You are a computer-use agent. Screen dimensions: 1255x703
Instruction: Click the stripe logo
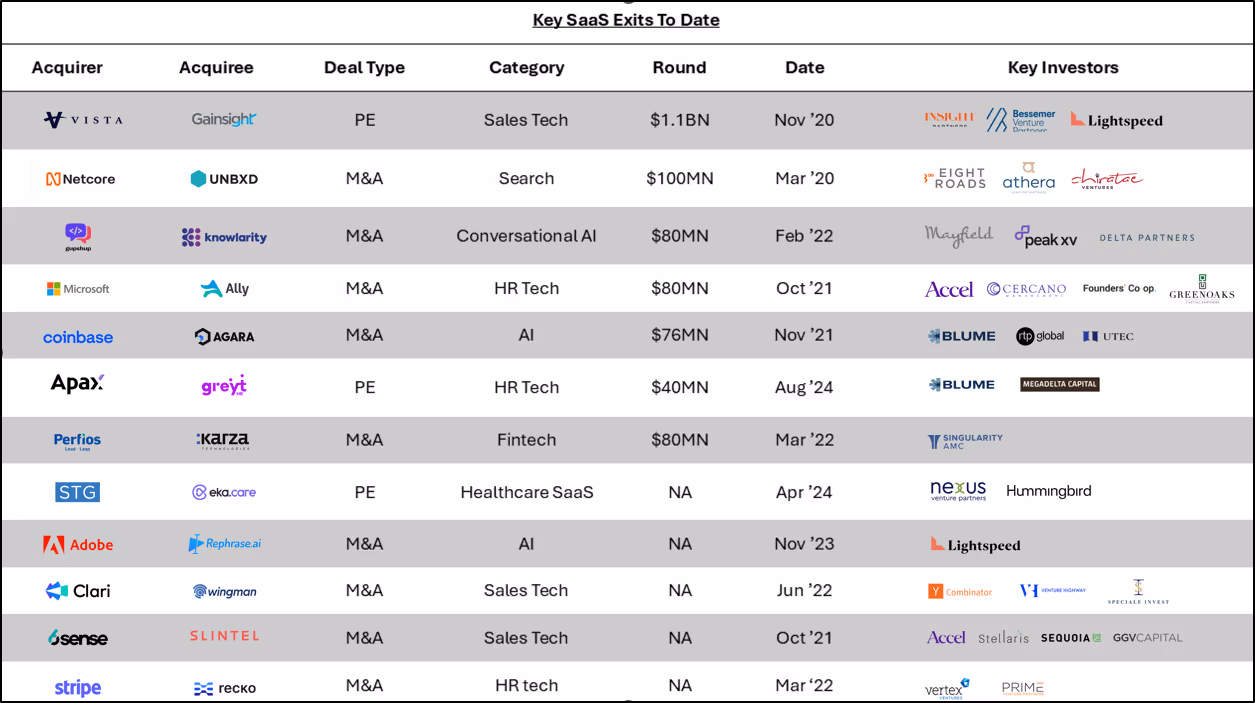point(78,688)
